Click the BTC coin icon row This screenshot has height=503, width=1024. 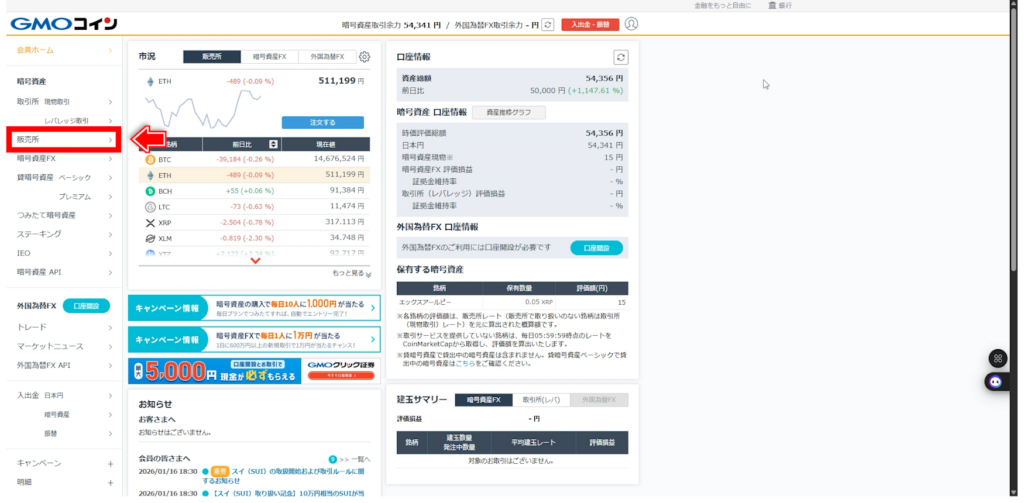point(151,159)
